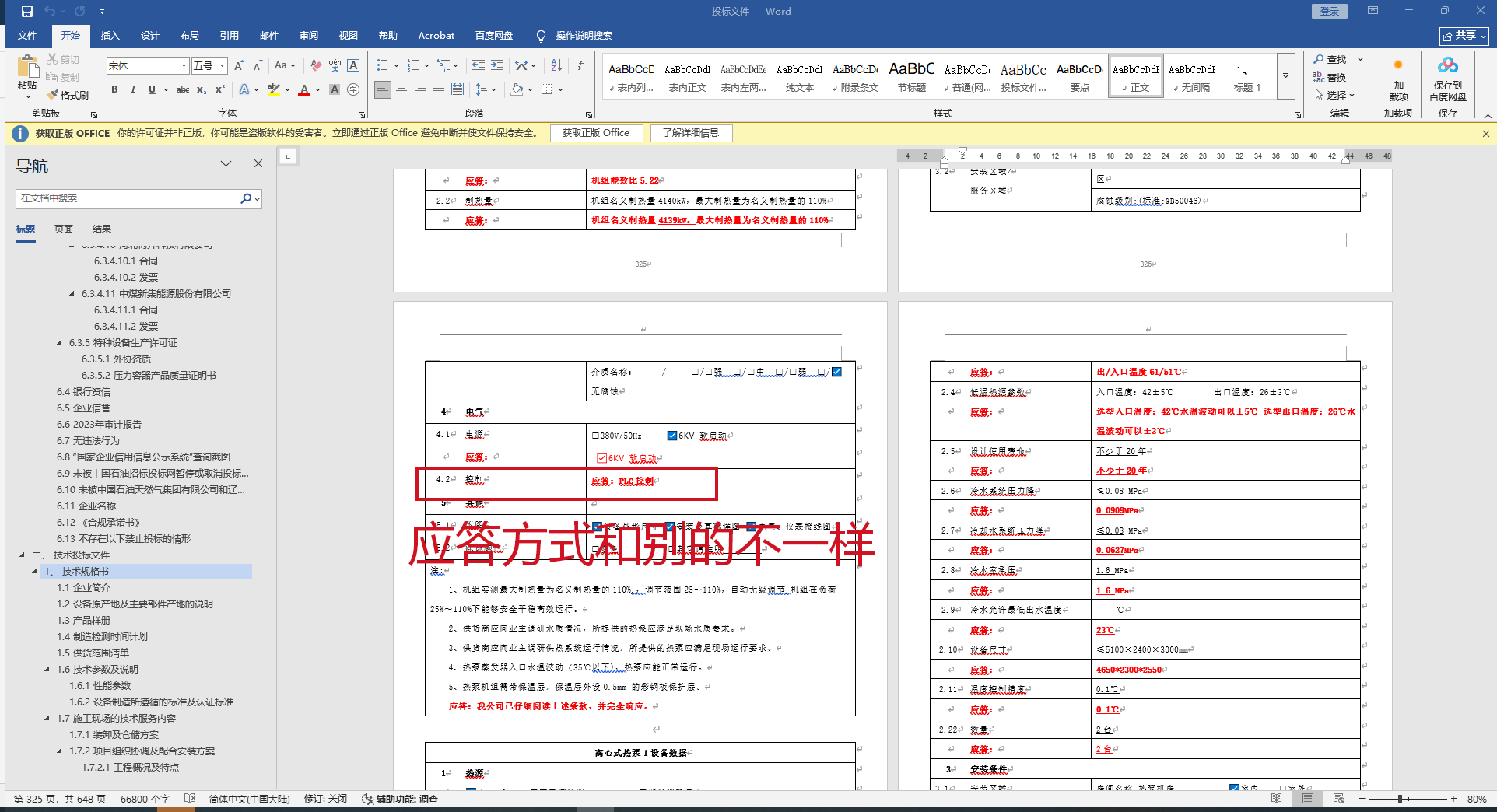Apply bold formatting

click(114, 89)
